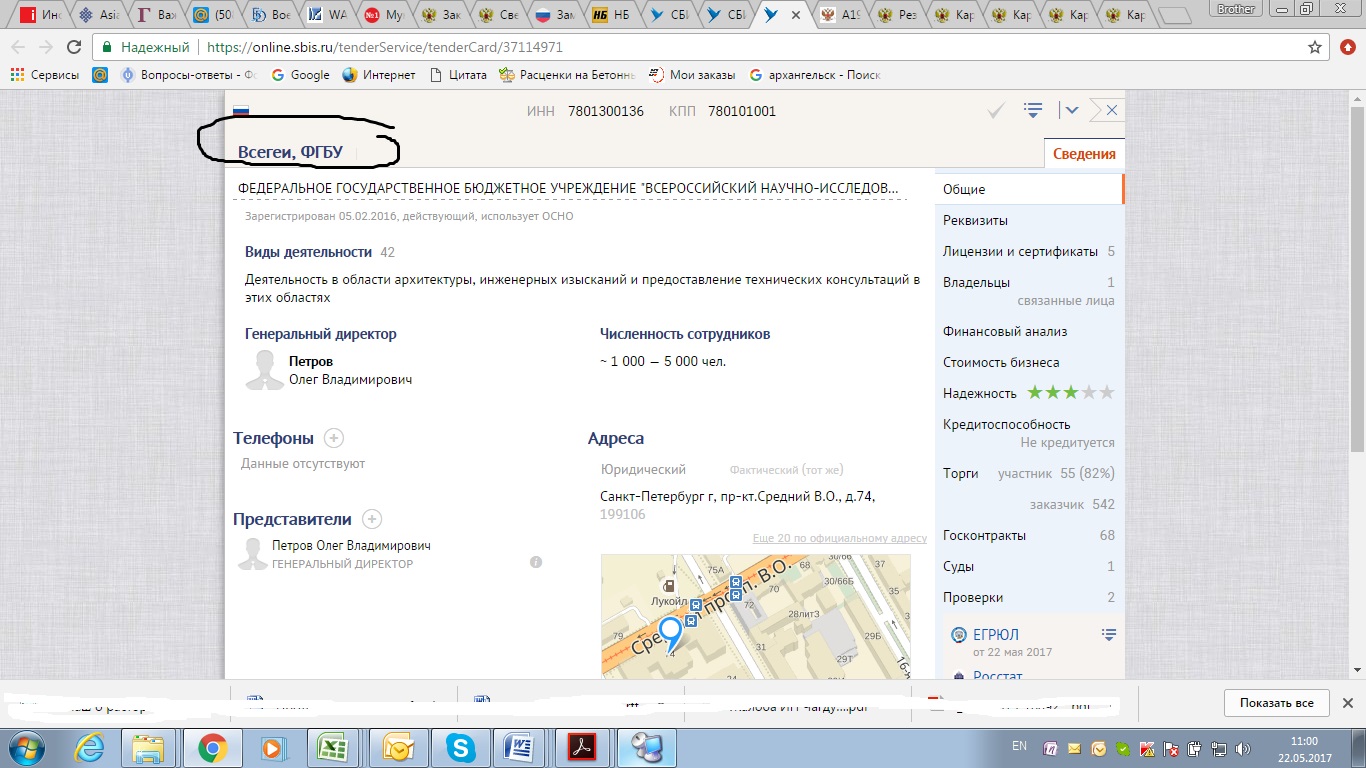
Task: Open the Финансовый анализ sidebar section
Action: point(1005,331)
